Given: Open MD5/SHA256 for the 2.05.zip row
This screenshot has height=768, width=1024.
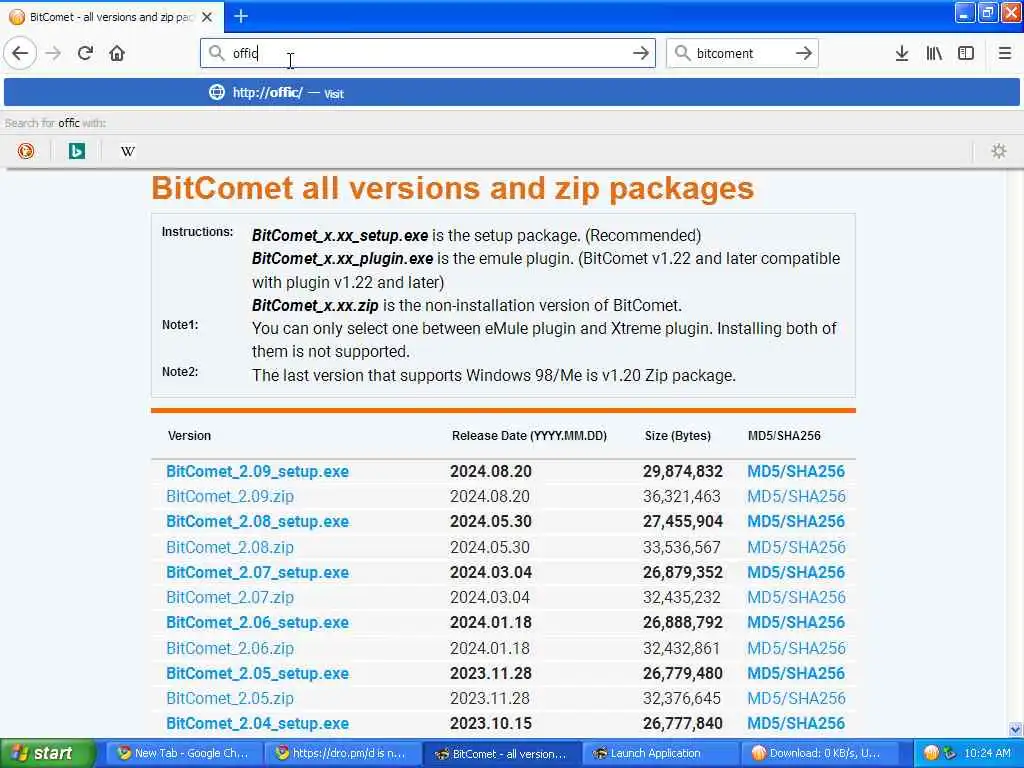Looking at the screenshot, I should (796, 699).
